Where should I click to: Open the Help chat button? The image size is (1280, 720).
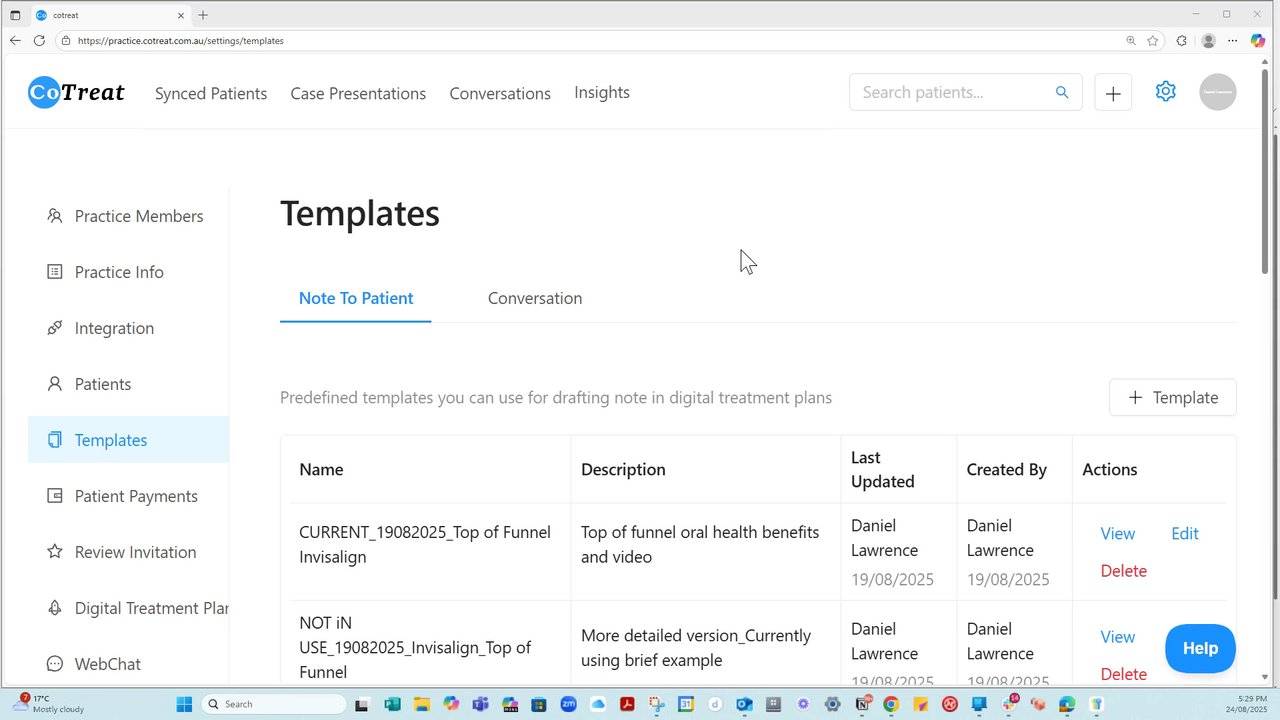coord(1200,648)
